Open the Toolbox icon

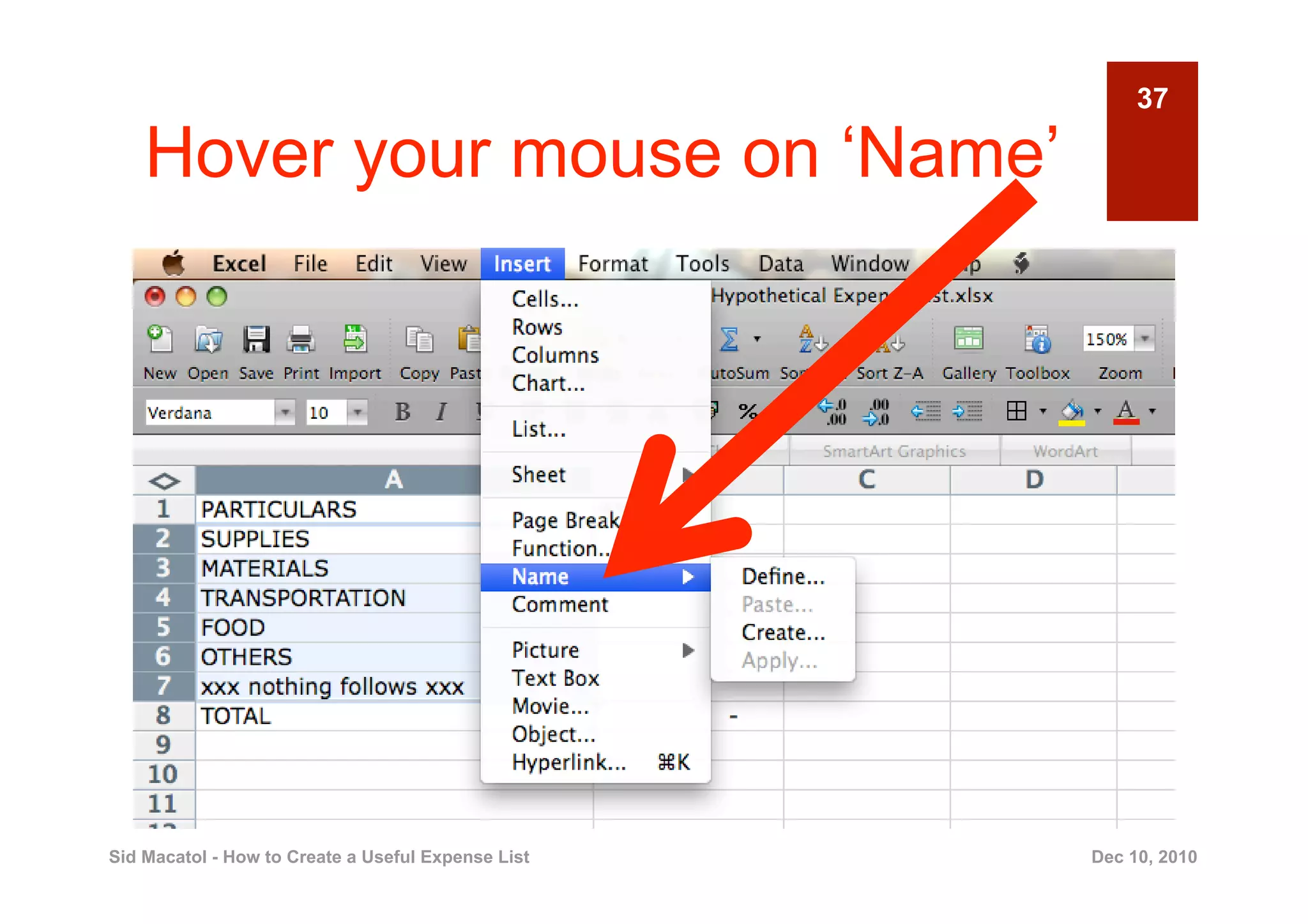click(1038, 338)
